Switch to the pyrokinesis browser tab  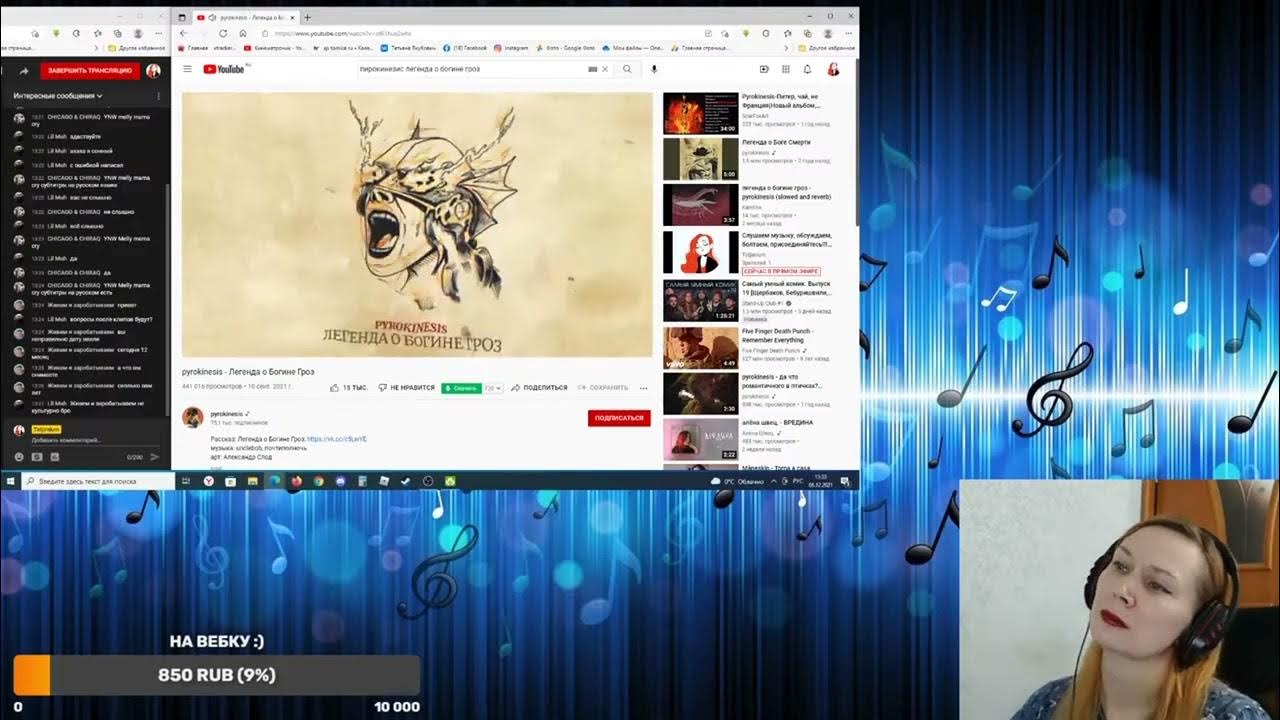(245, 17)
